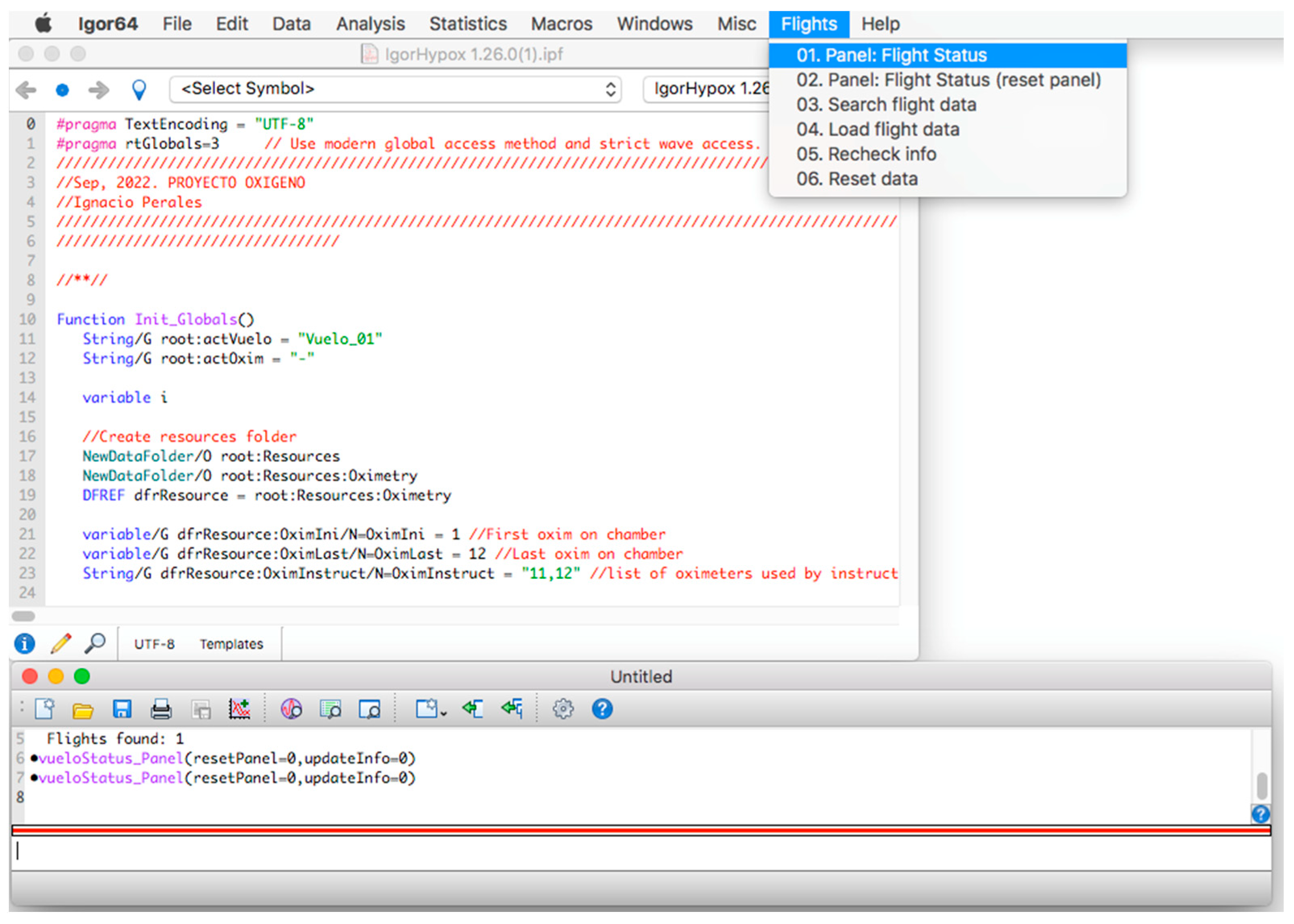The height and width of the screenshot is (924, 1294).
Task: Open the Select Symbol popup menu
Action: (395, 89)
